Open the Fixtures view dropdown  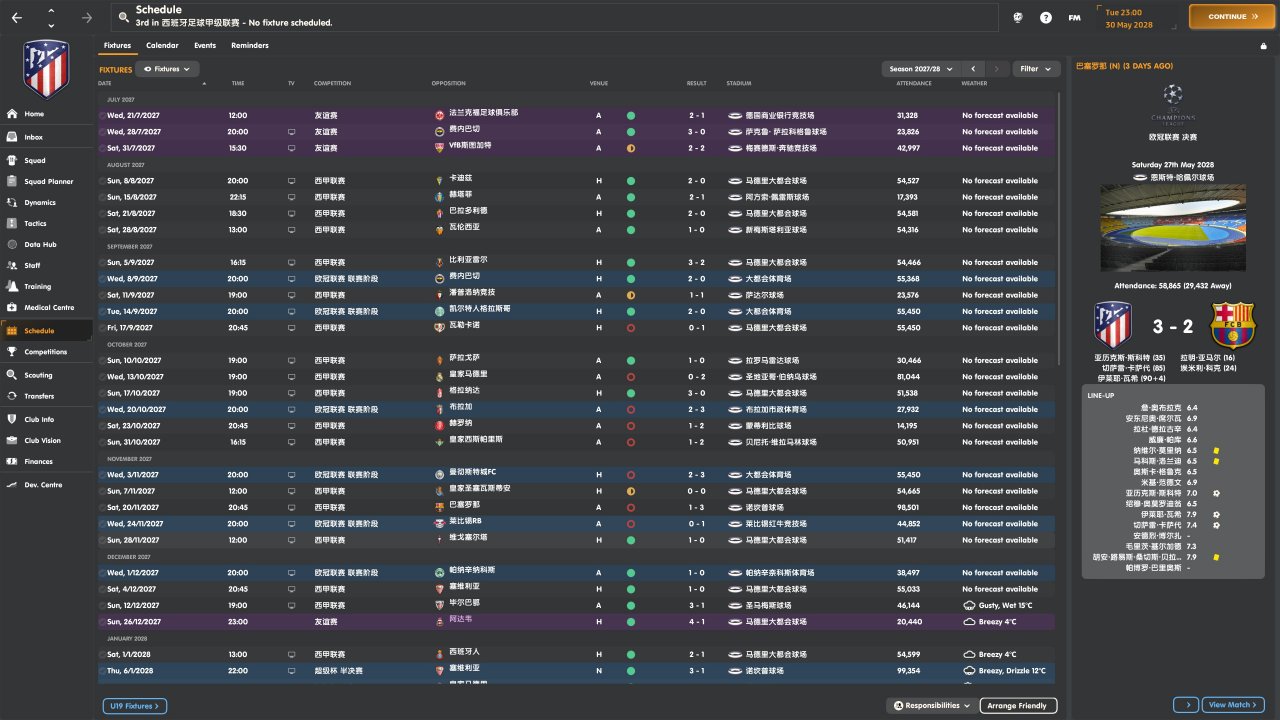pos(170,69)
